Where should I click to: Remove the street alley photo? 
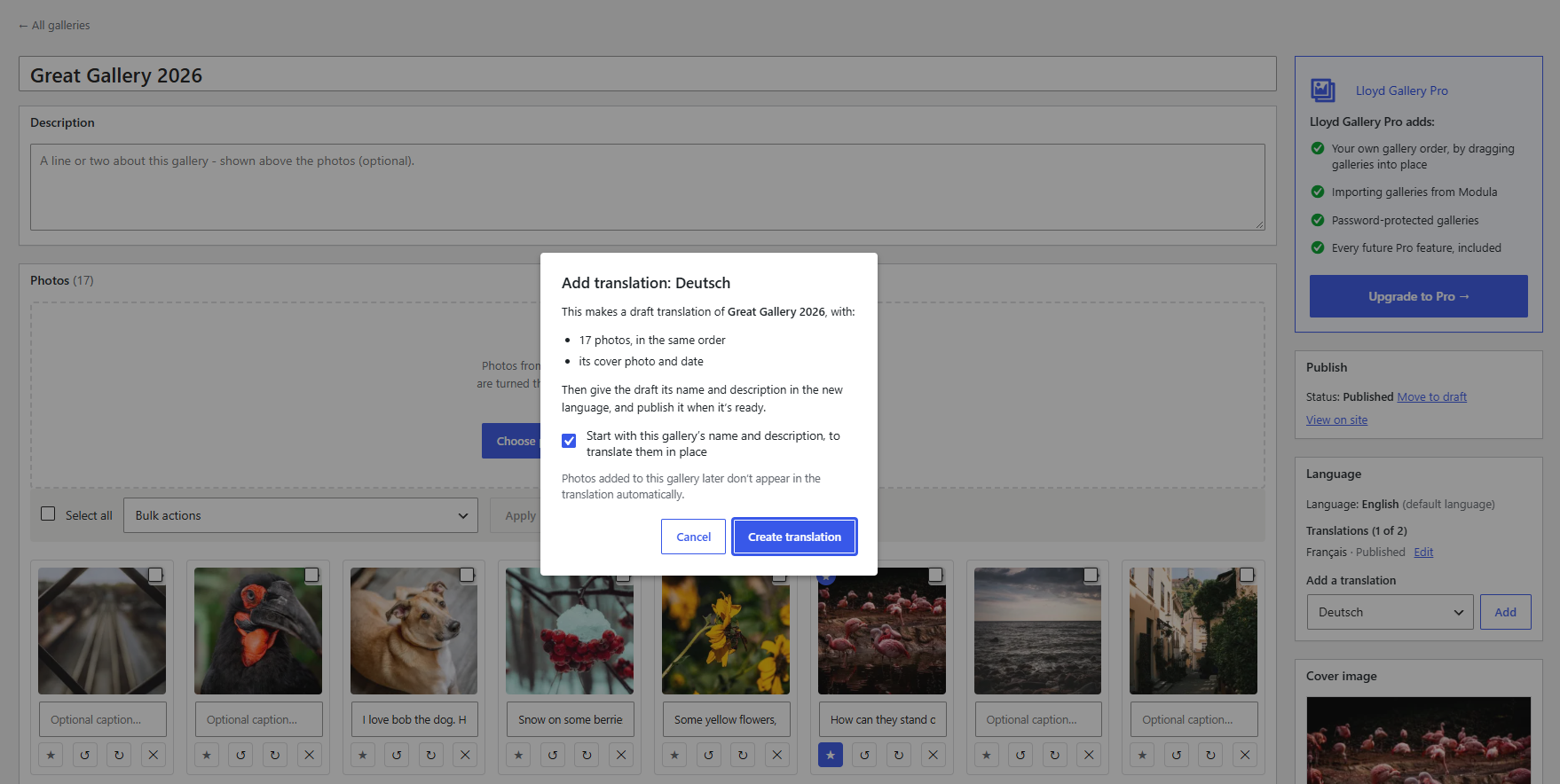point(1245,755)
